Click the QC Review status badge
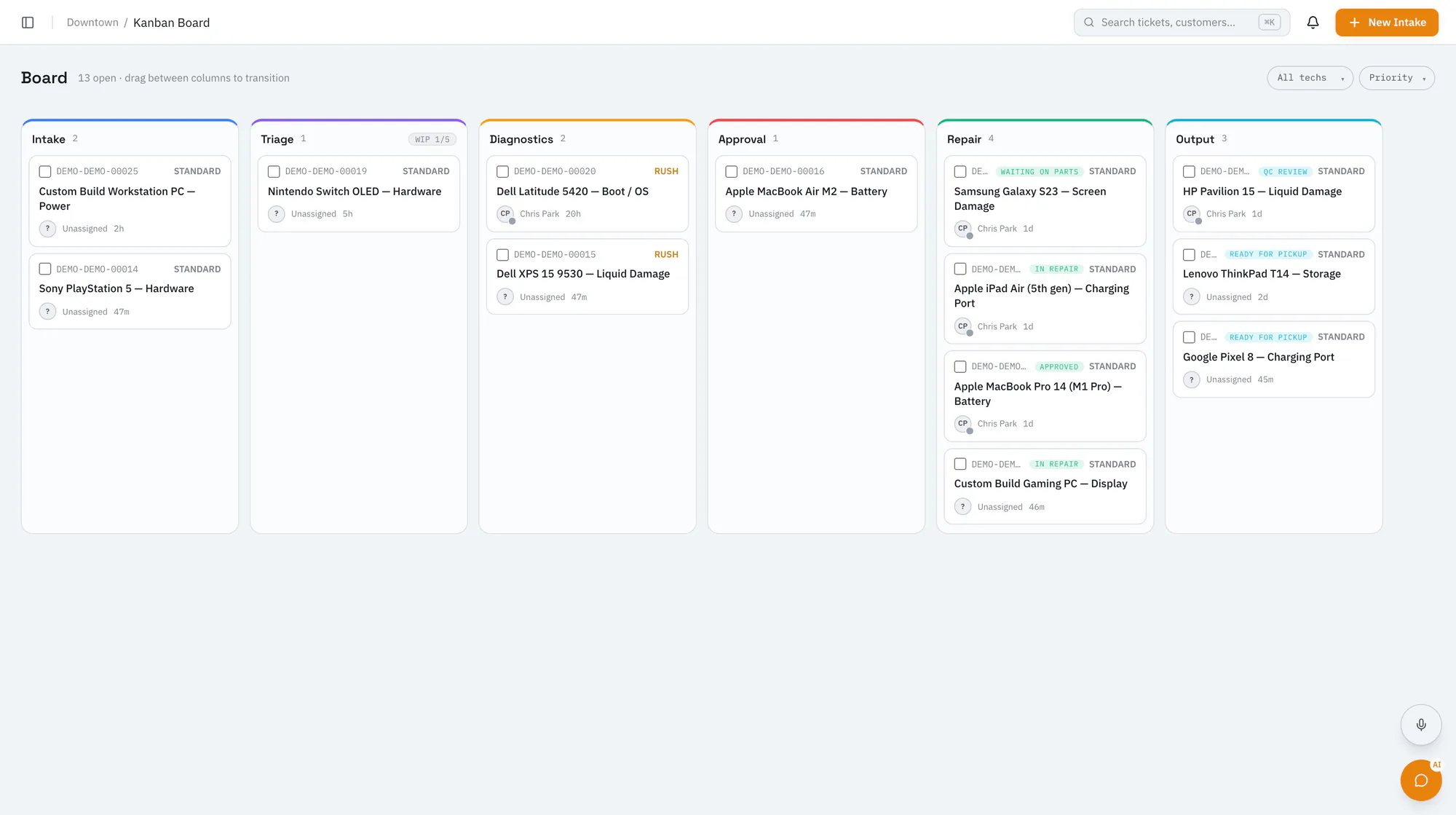 coord(1285,172)
